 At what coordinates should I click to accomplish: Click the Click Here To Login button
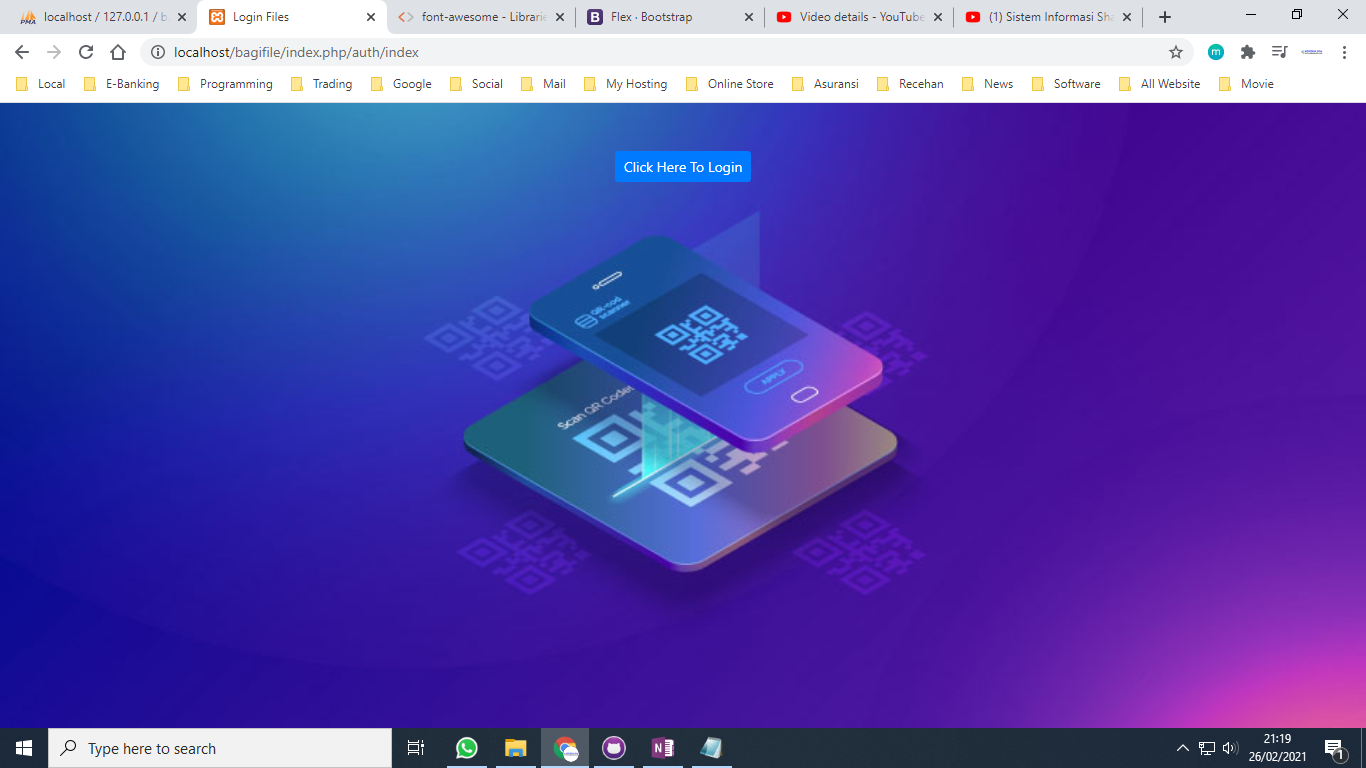click(682, 167)
